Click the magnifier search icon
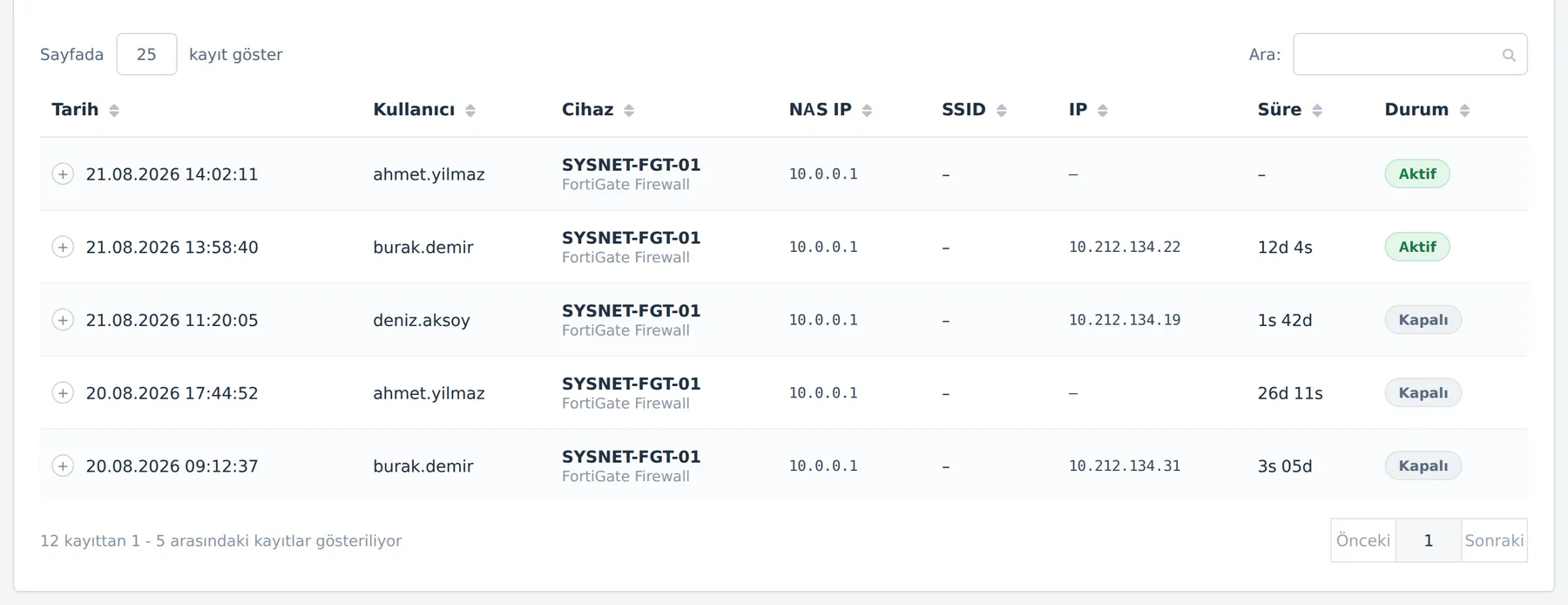Screen dimensions: 1568x605 tap(1509, 55)
